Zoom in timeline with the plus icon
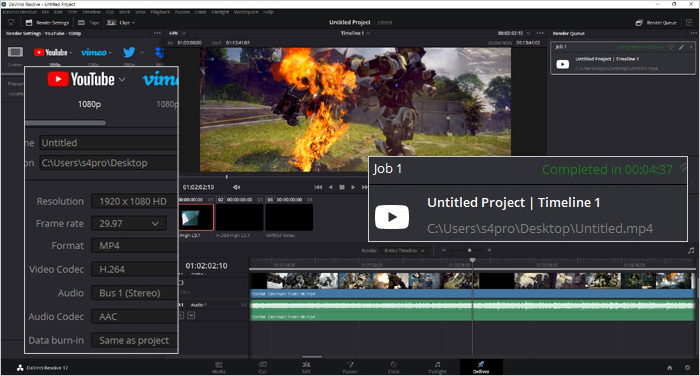 489,251
